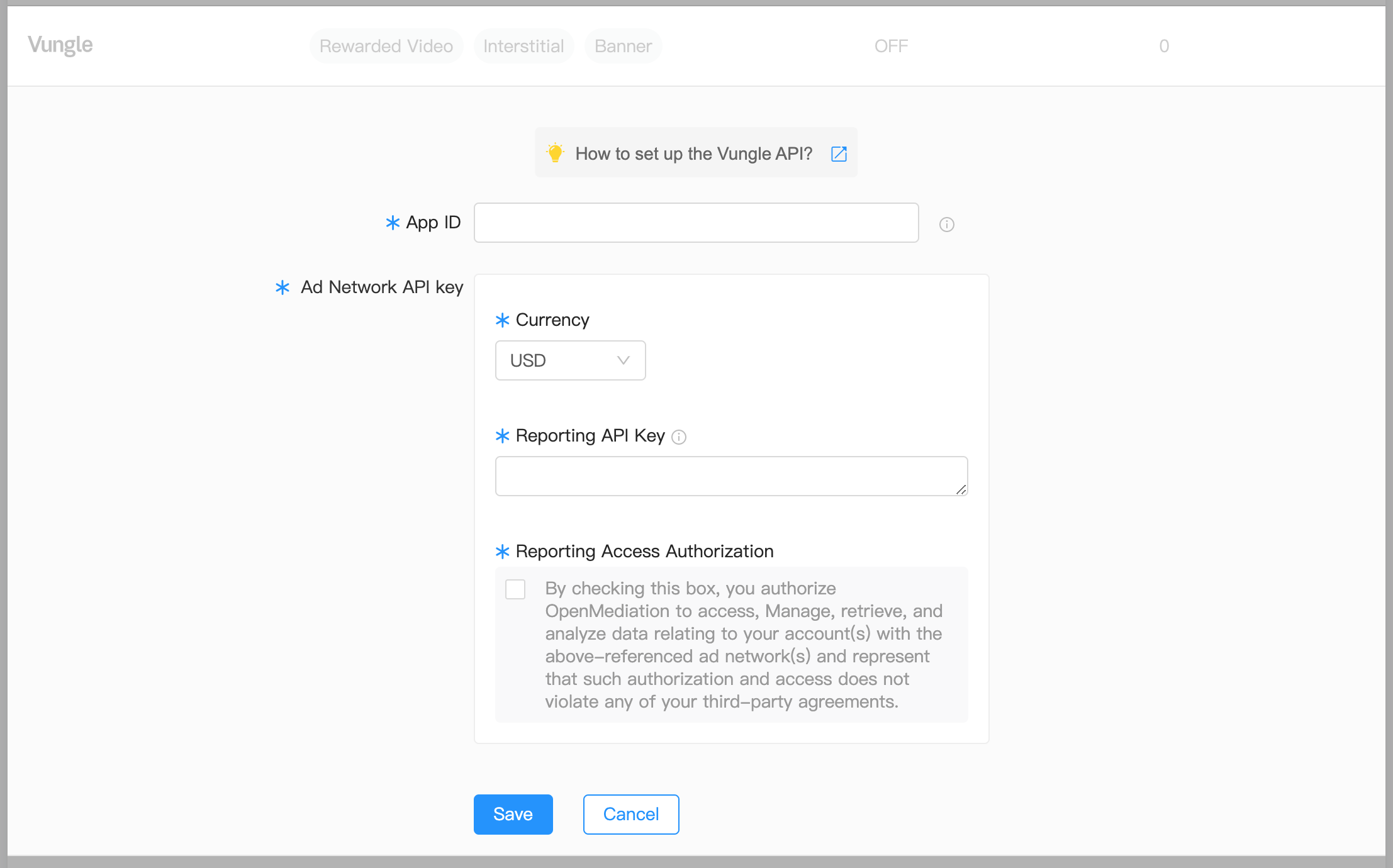
Task: Click the Cancel button
Action: 630,814
